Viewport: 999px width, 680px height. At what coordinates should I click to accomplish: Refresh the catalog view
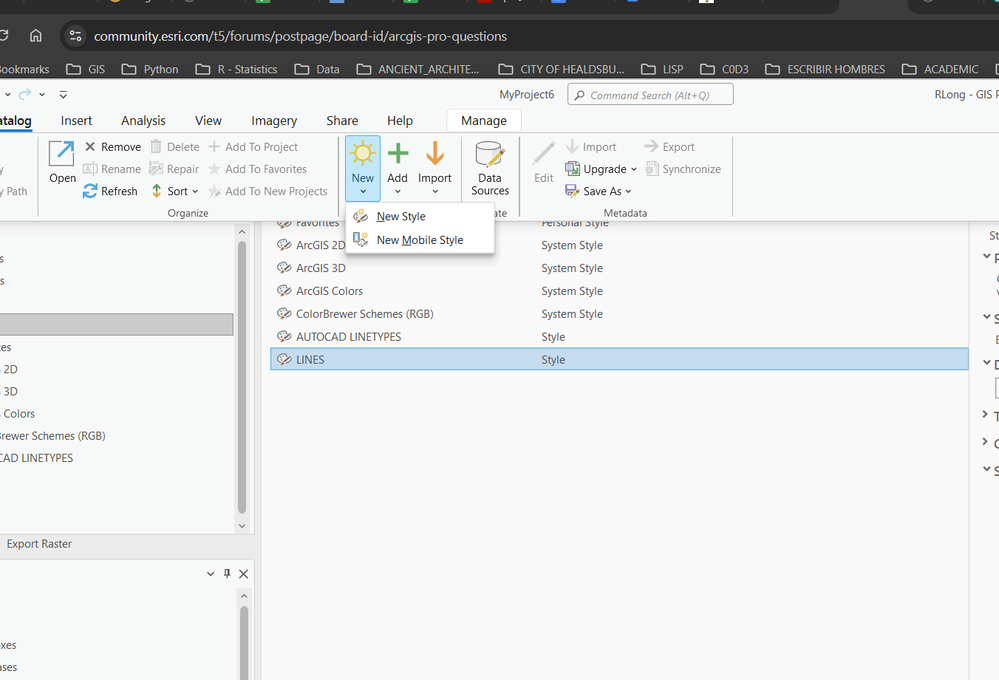click(110, 191)
